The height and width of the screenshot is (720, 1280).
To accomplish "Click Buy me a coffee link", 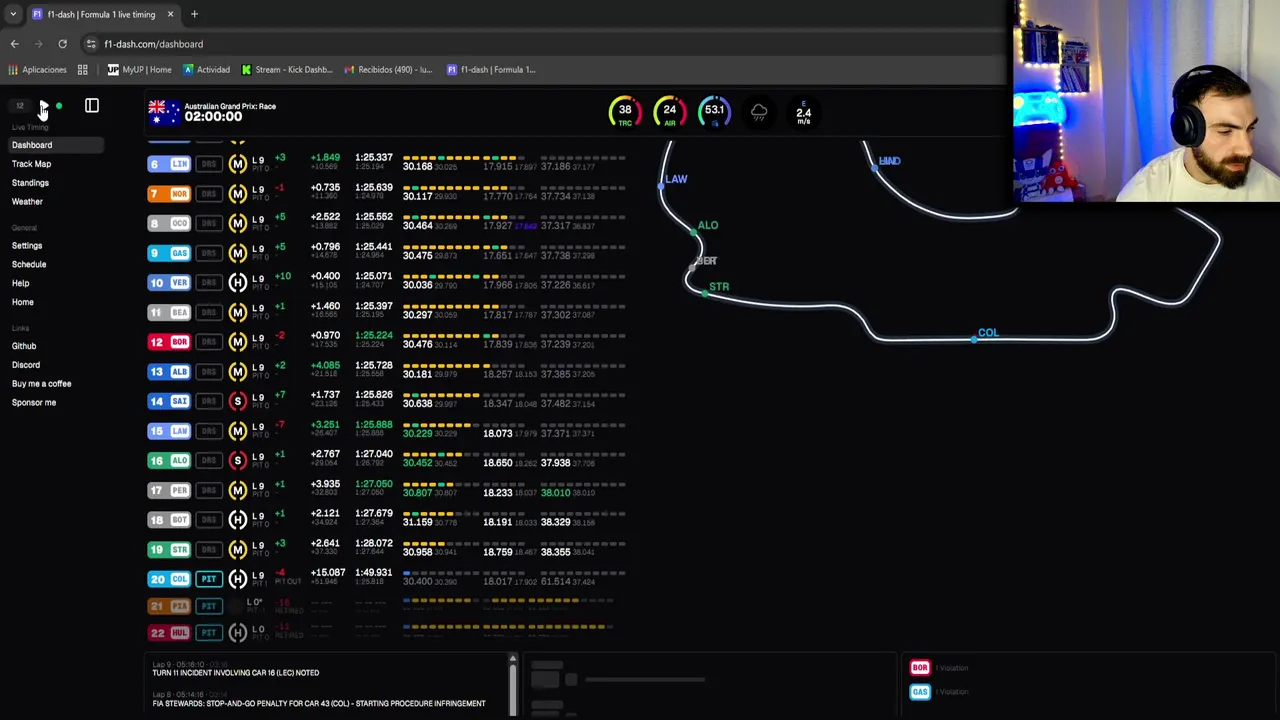I will 41,384.
